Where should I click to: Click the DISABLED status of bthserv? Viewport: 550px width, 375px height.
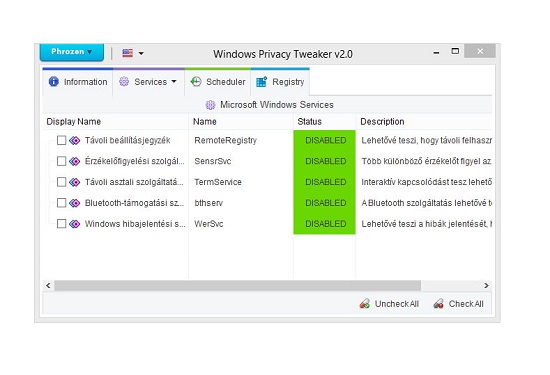pos(324,203)
